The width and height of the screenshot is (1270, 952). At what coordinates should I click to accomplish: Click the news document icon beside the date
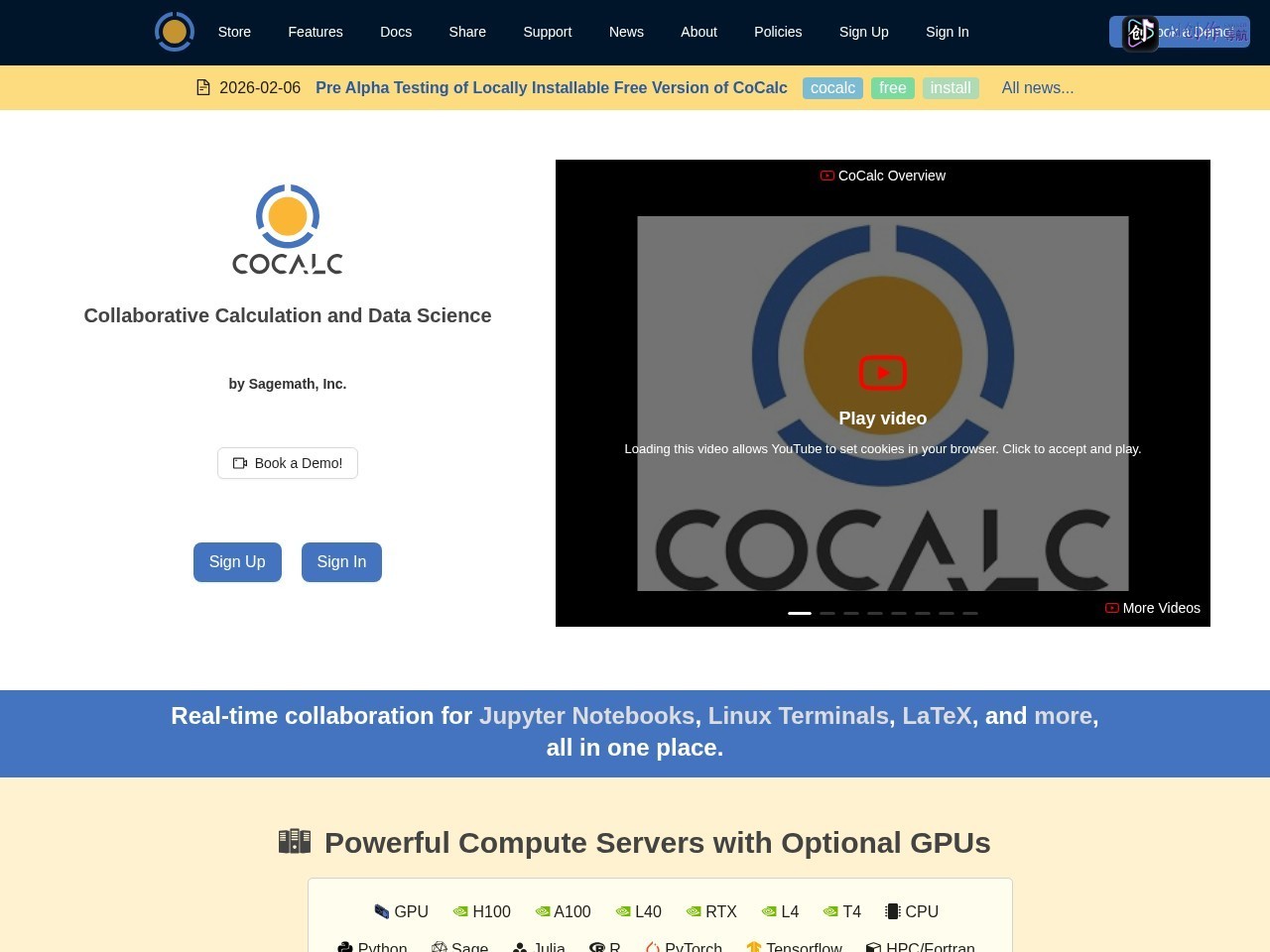[203, 87]
